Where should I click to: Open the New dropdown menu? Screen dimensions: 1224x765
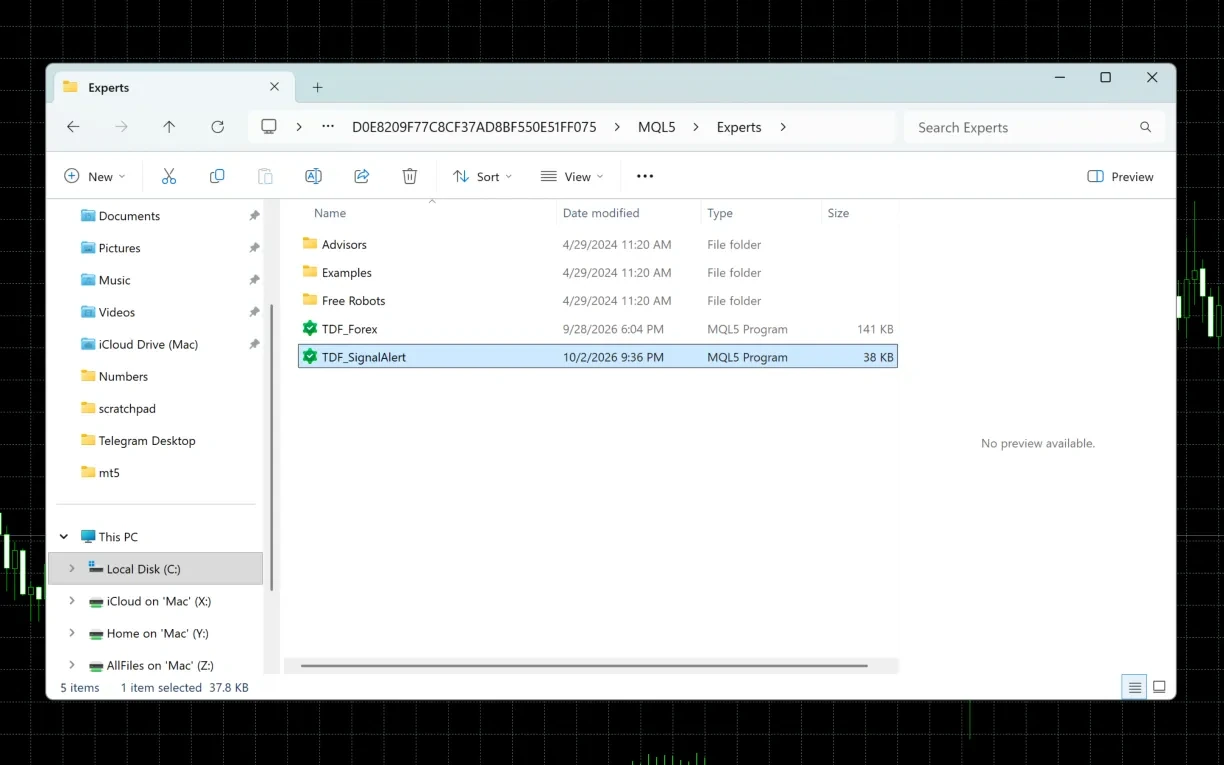(95, 176)
